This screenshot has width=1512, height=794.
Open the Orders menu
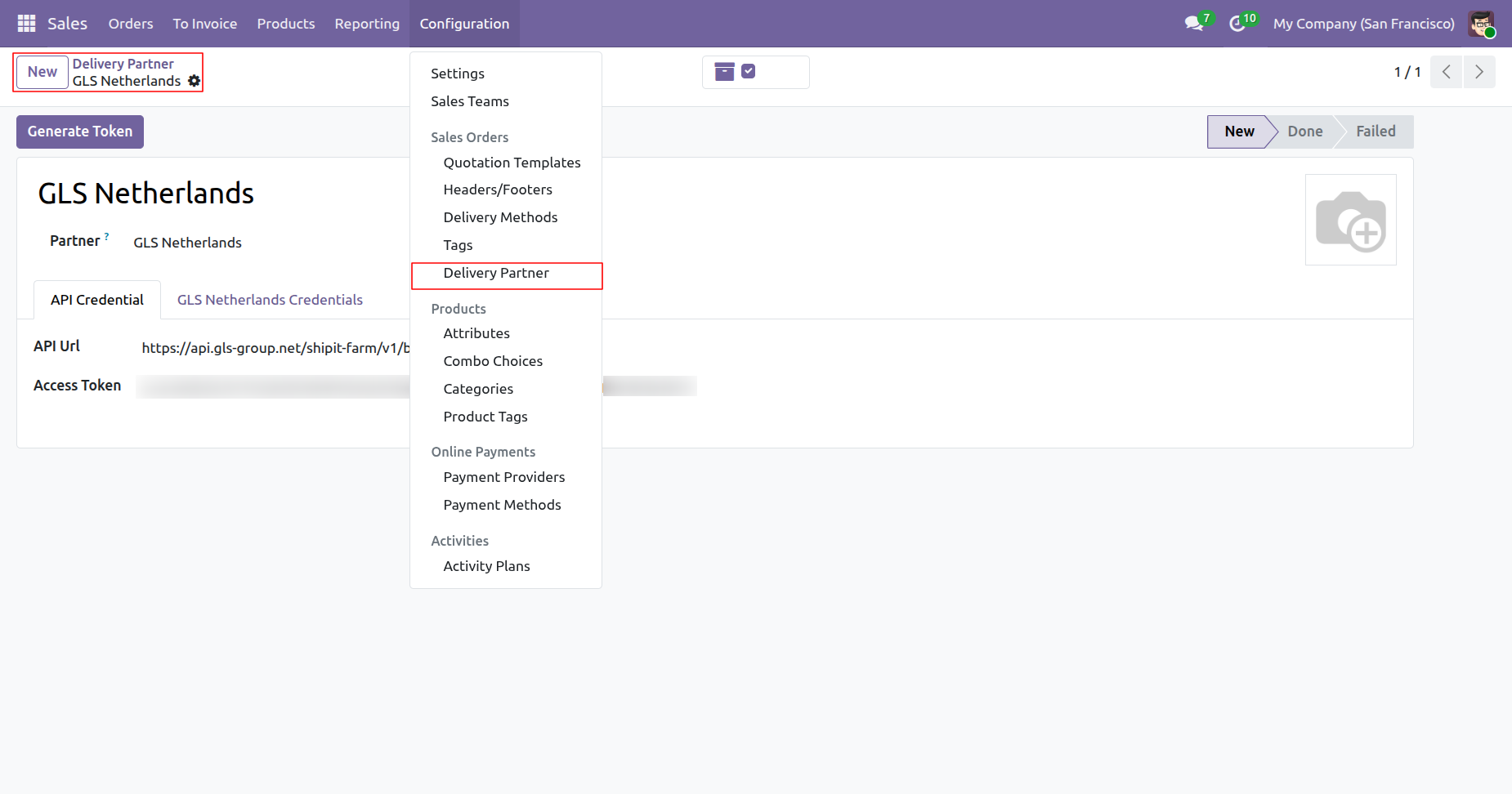[131, 24]
